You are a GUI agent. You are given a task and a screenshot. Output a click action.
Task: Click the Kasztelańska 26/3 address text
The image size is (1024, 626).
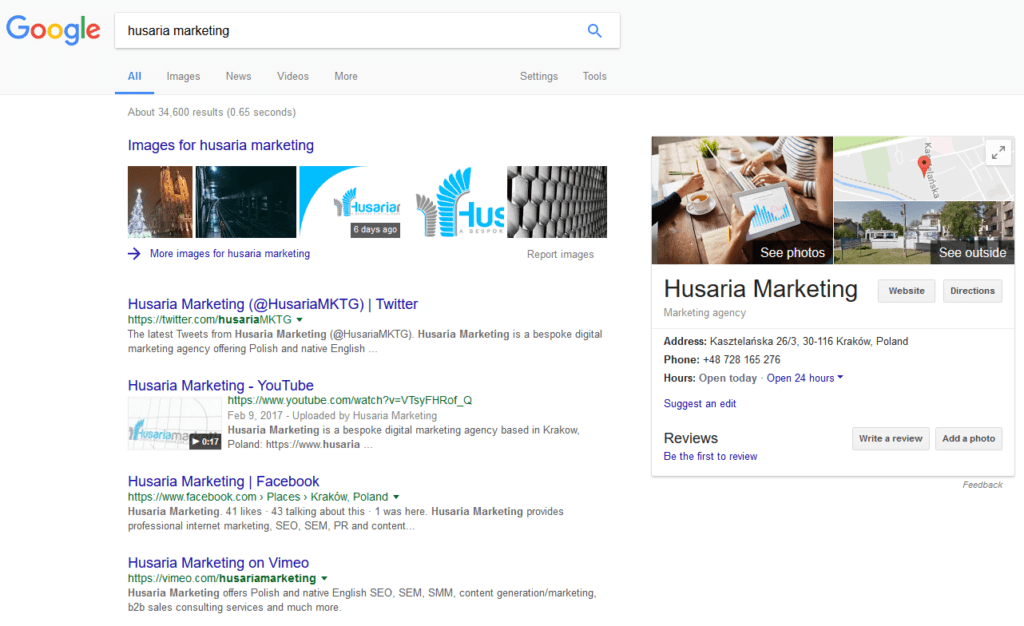pyautogui.click(x=808, y=341)
